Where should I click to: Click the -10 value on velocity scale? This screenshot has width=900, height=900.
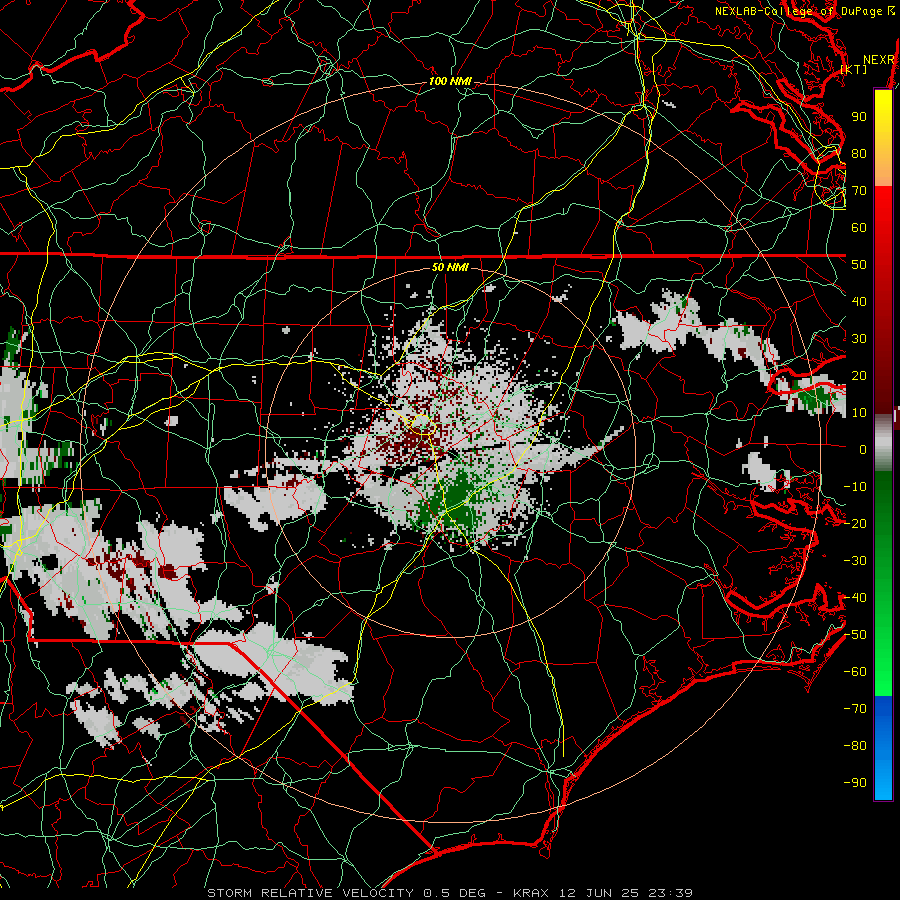click(x=855, y=487)
